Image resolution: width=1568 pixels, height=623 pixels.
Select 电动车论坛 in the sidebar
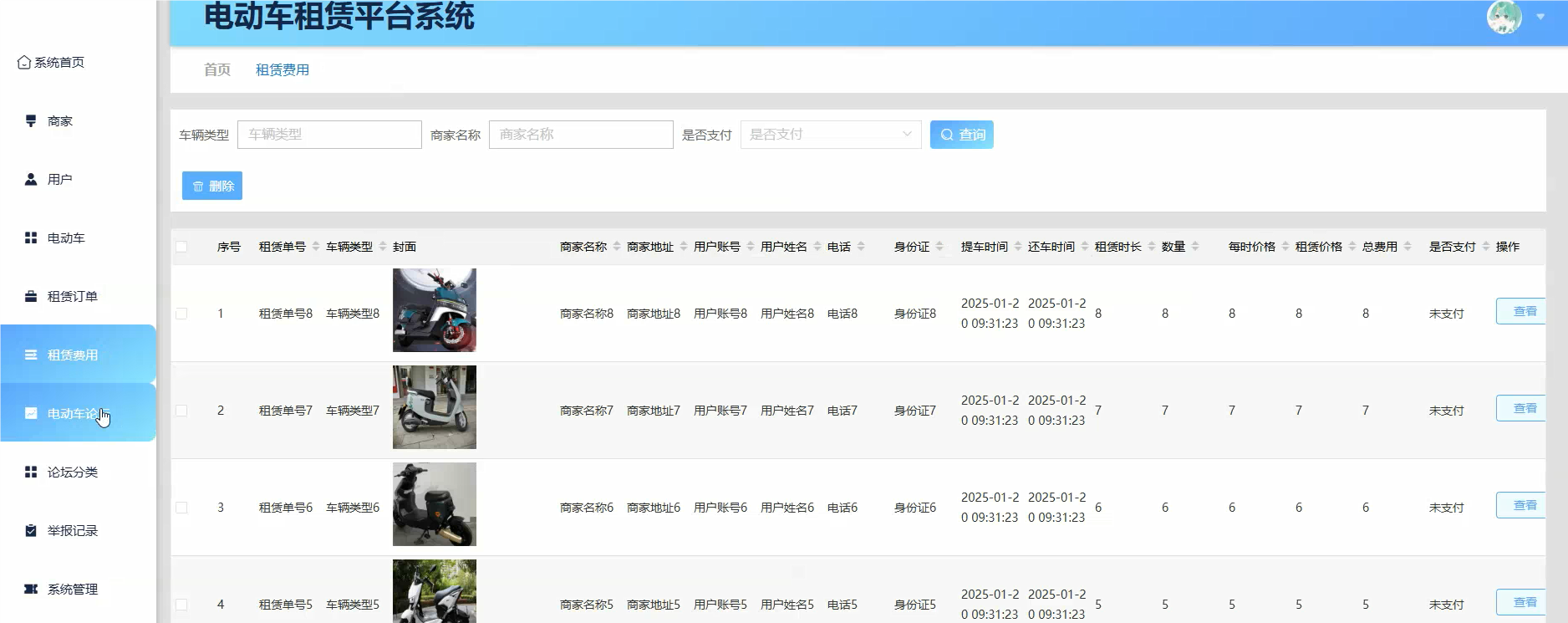click(x=78, y=413)
